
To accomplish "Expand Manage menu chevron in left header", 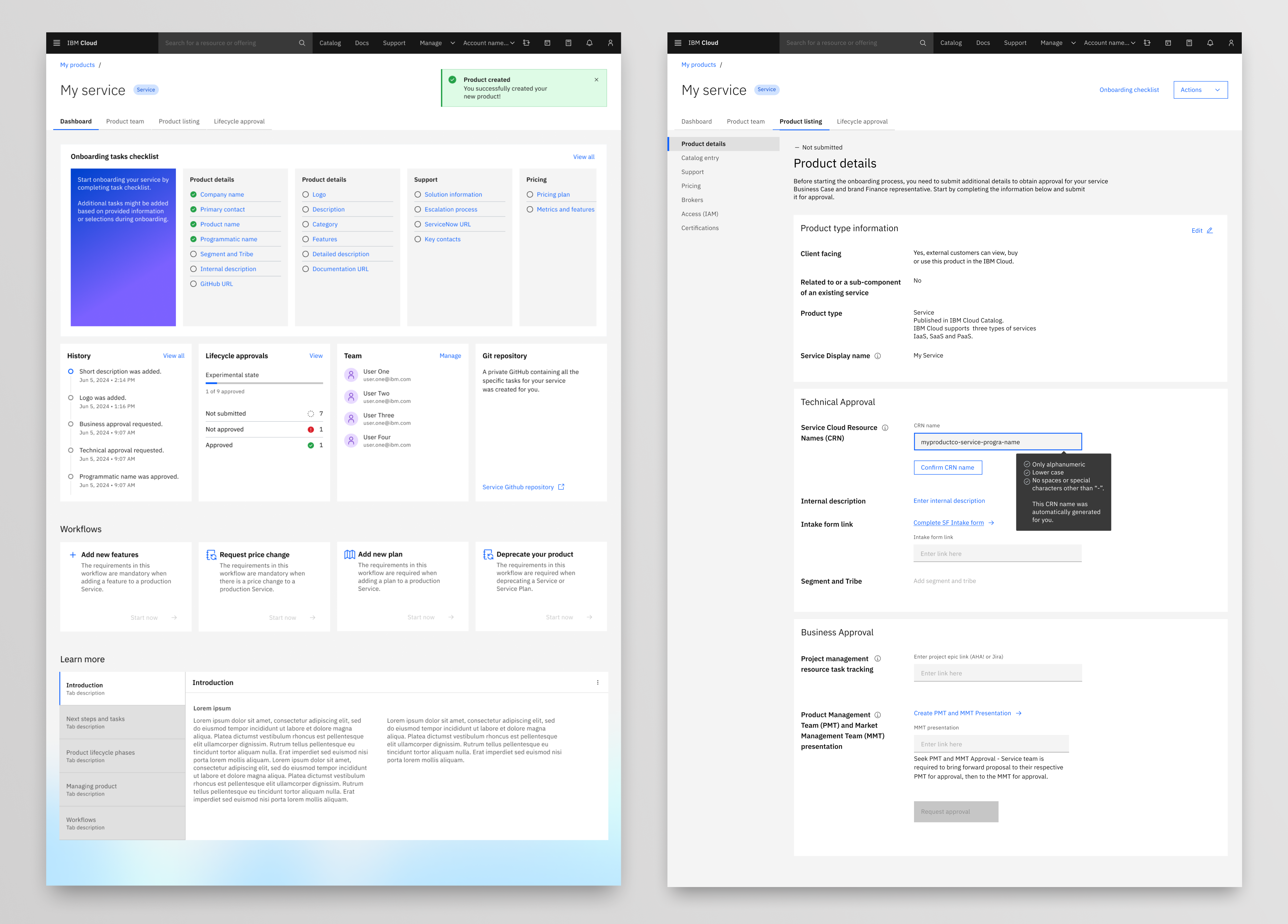I will [453, 43].
